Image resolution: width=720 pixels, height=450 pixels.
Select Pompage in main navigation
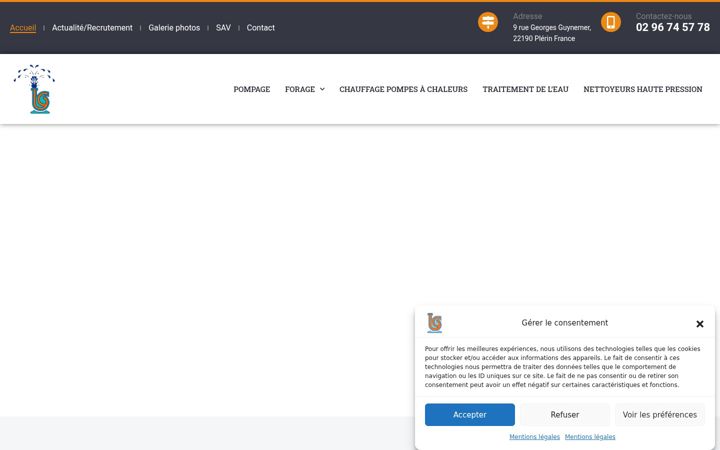252,89
